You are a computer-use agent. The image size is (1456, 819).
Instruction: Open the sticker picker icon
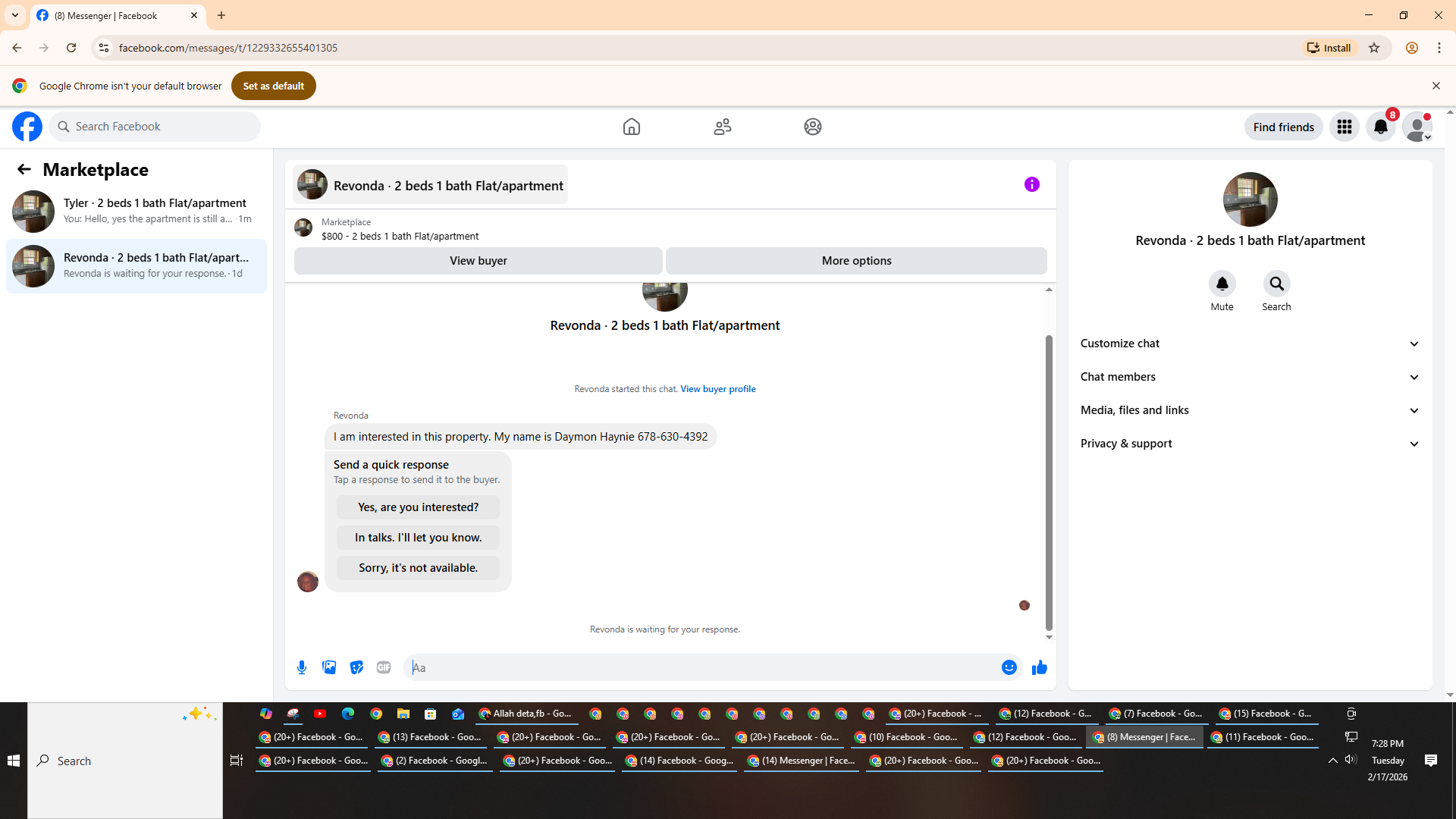(x=356, y=667)
